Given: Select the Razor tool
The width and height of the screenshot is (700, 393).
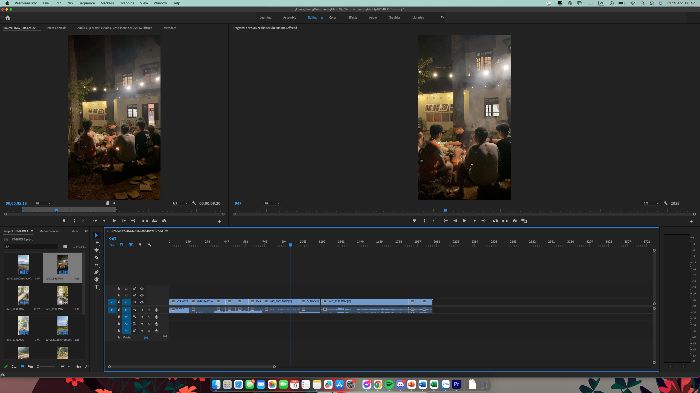Looking at the screenshot, I should coord(96,258).
